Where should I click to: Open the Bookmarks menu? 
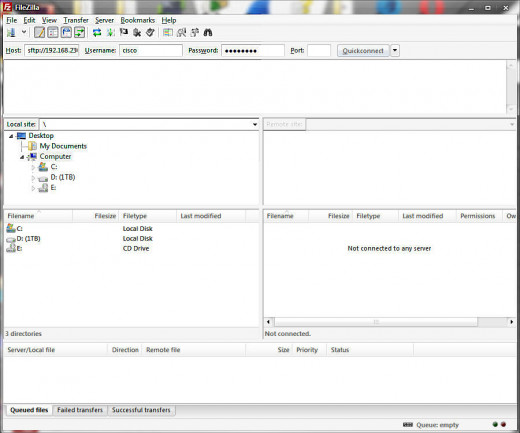[x=138, y=20]
